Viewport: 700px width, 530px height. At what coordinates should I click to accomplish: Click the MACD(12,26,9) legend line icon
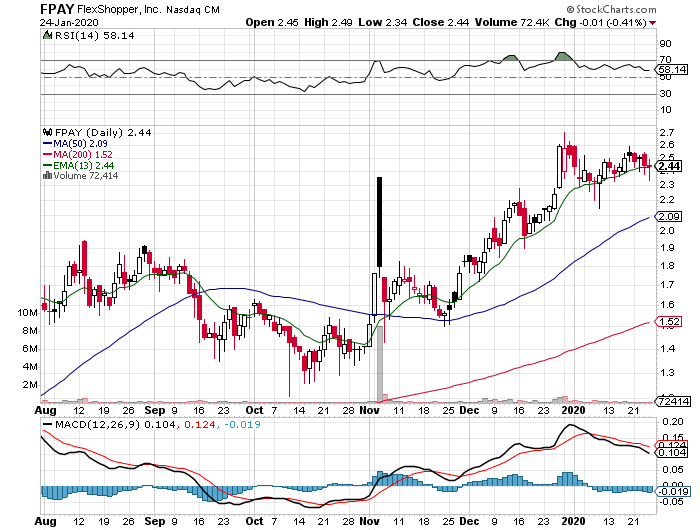click(47, 424)
